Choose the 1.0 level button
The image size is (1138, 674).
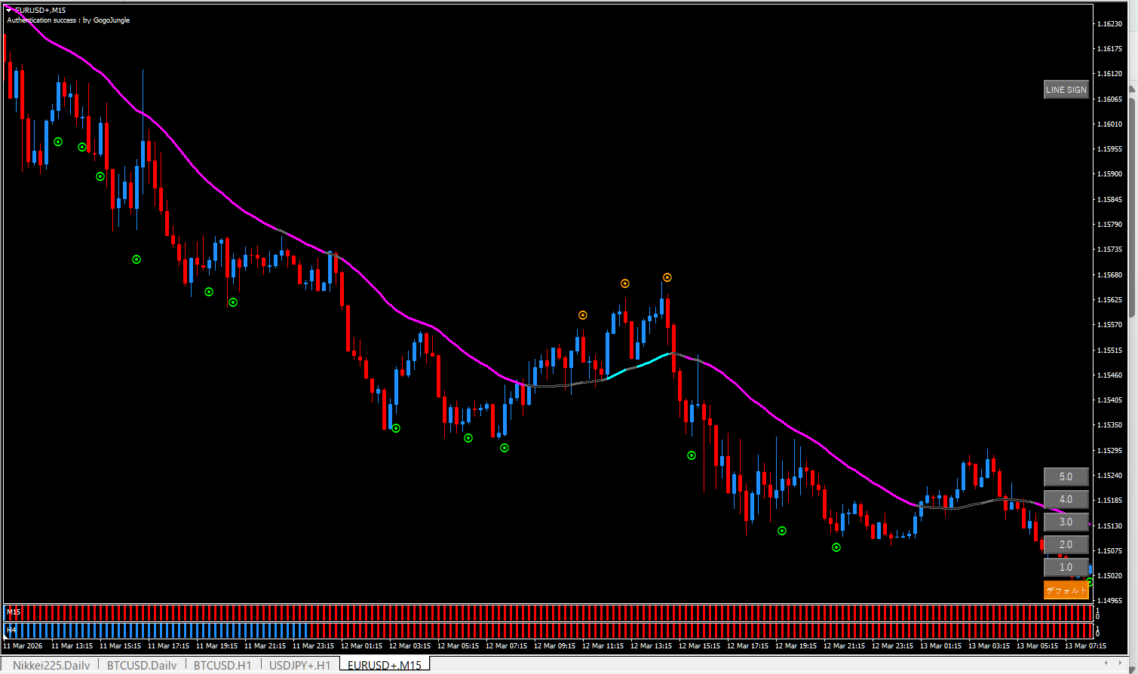(1065, 567)
